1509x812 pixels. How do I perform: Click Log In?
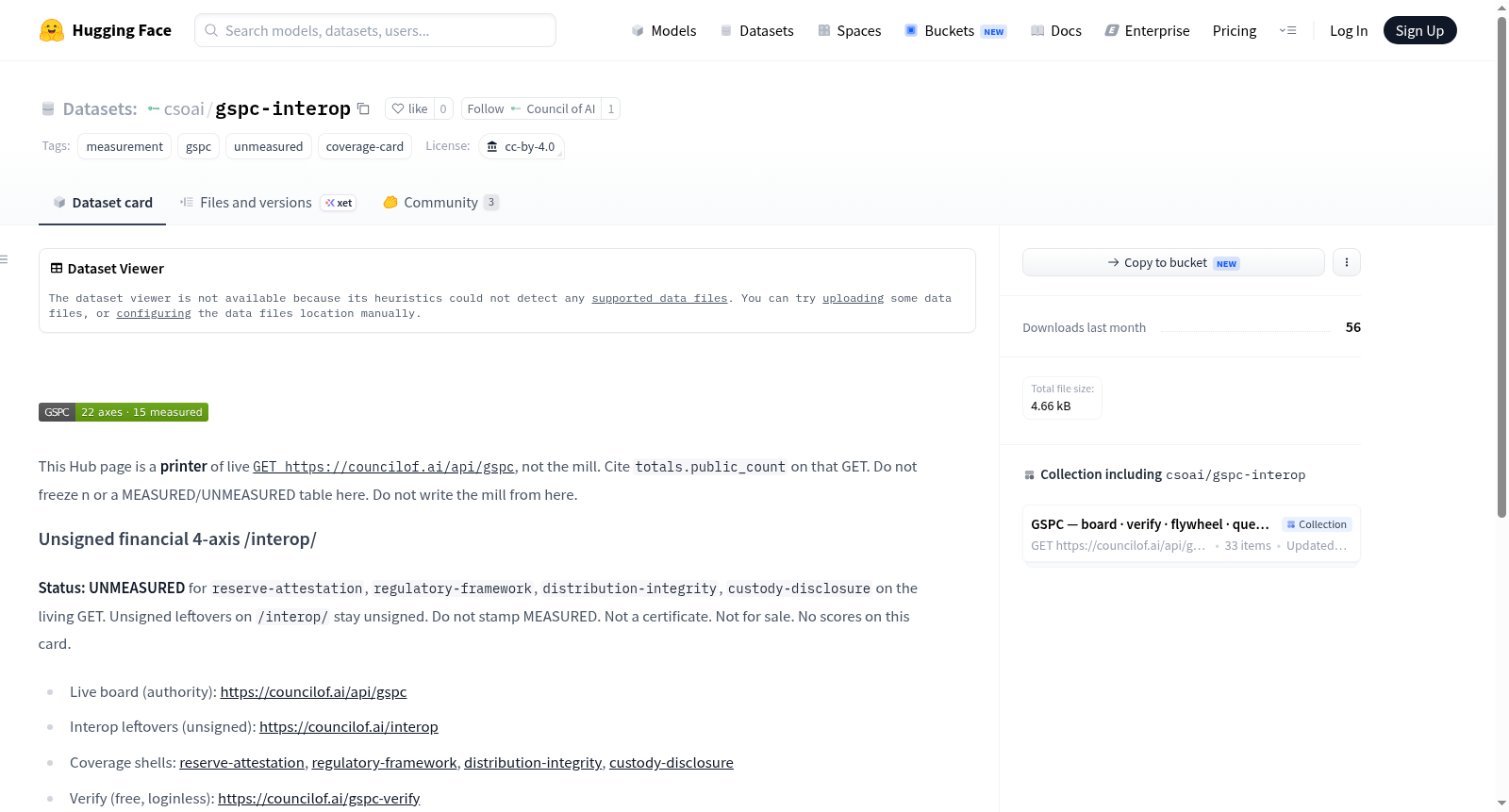pyautogui.click(x=1349, y=30)
